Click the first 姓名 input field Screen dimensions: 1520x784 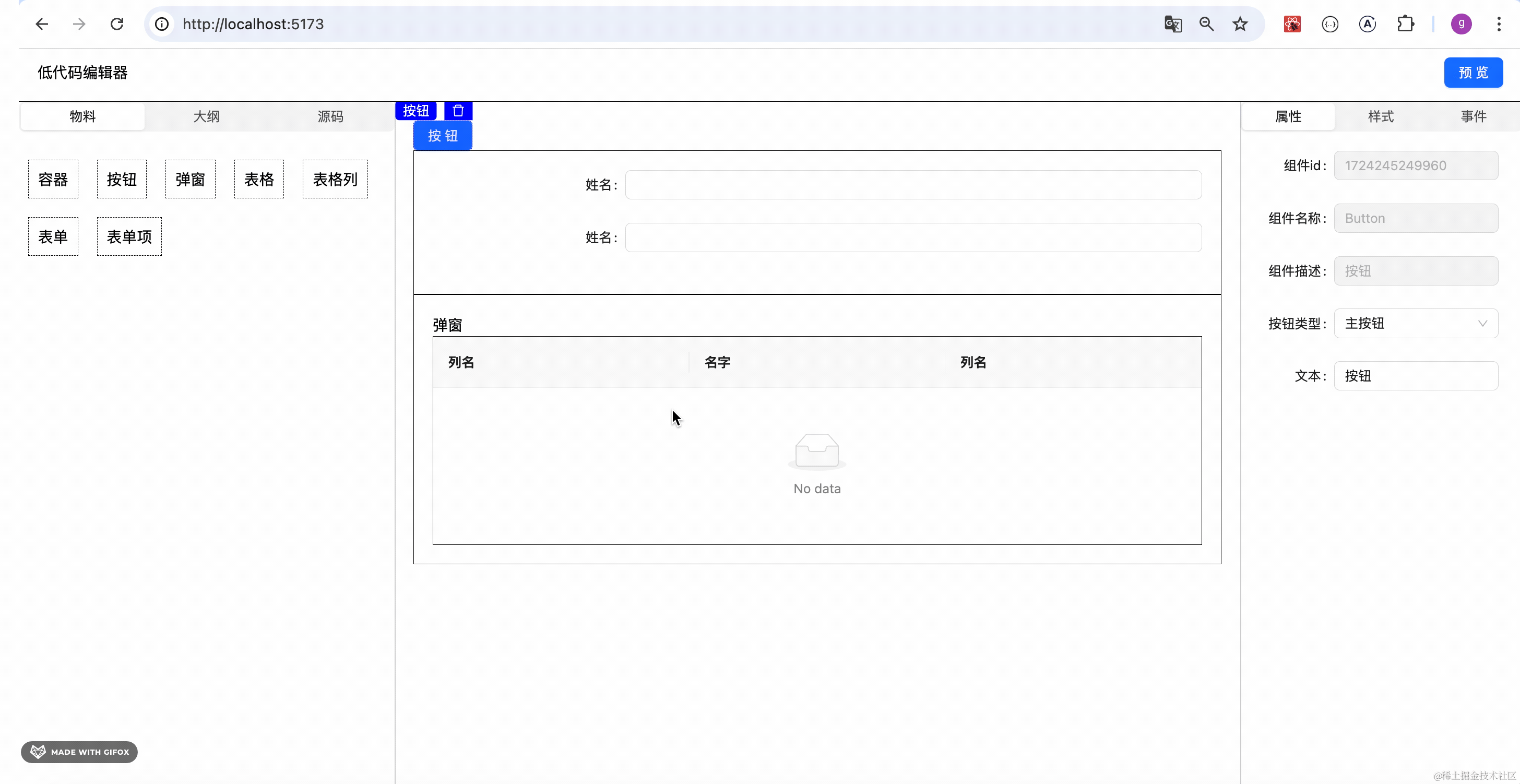(913, 185)
